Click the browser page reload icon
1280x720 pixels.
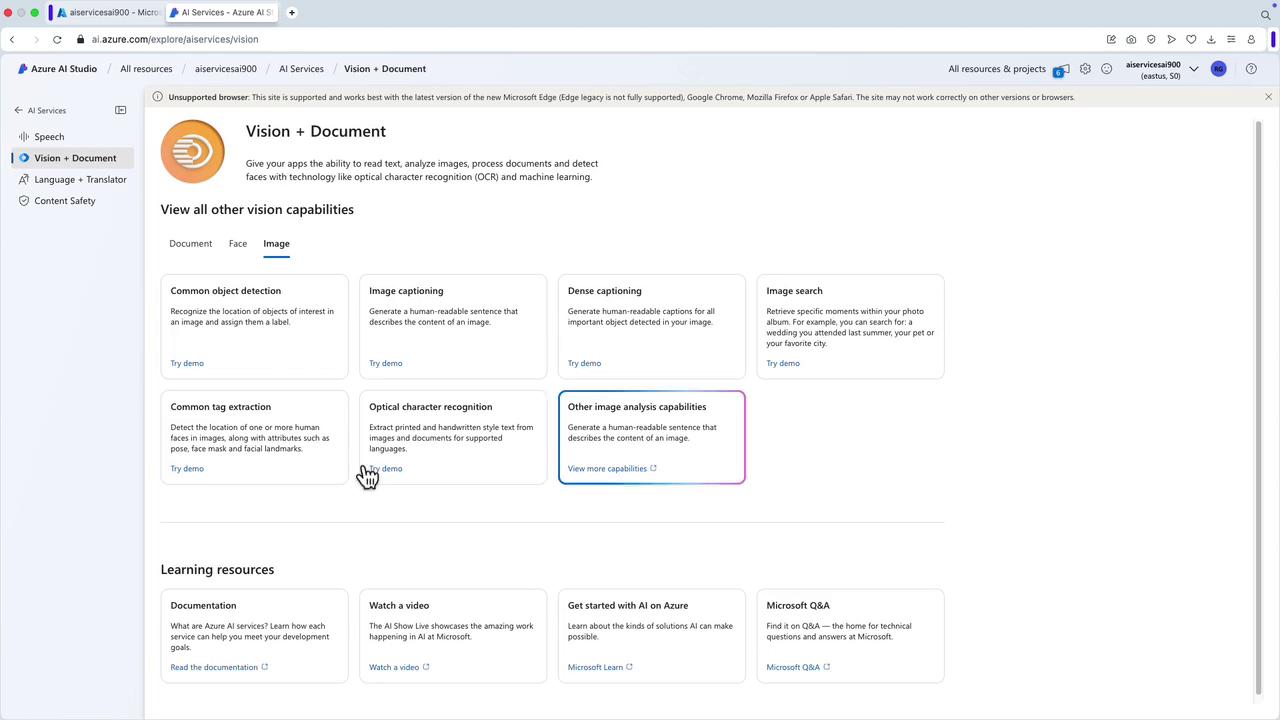tap(57, 39)
